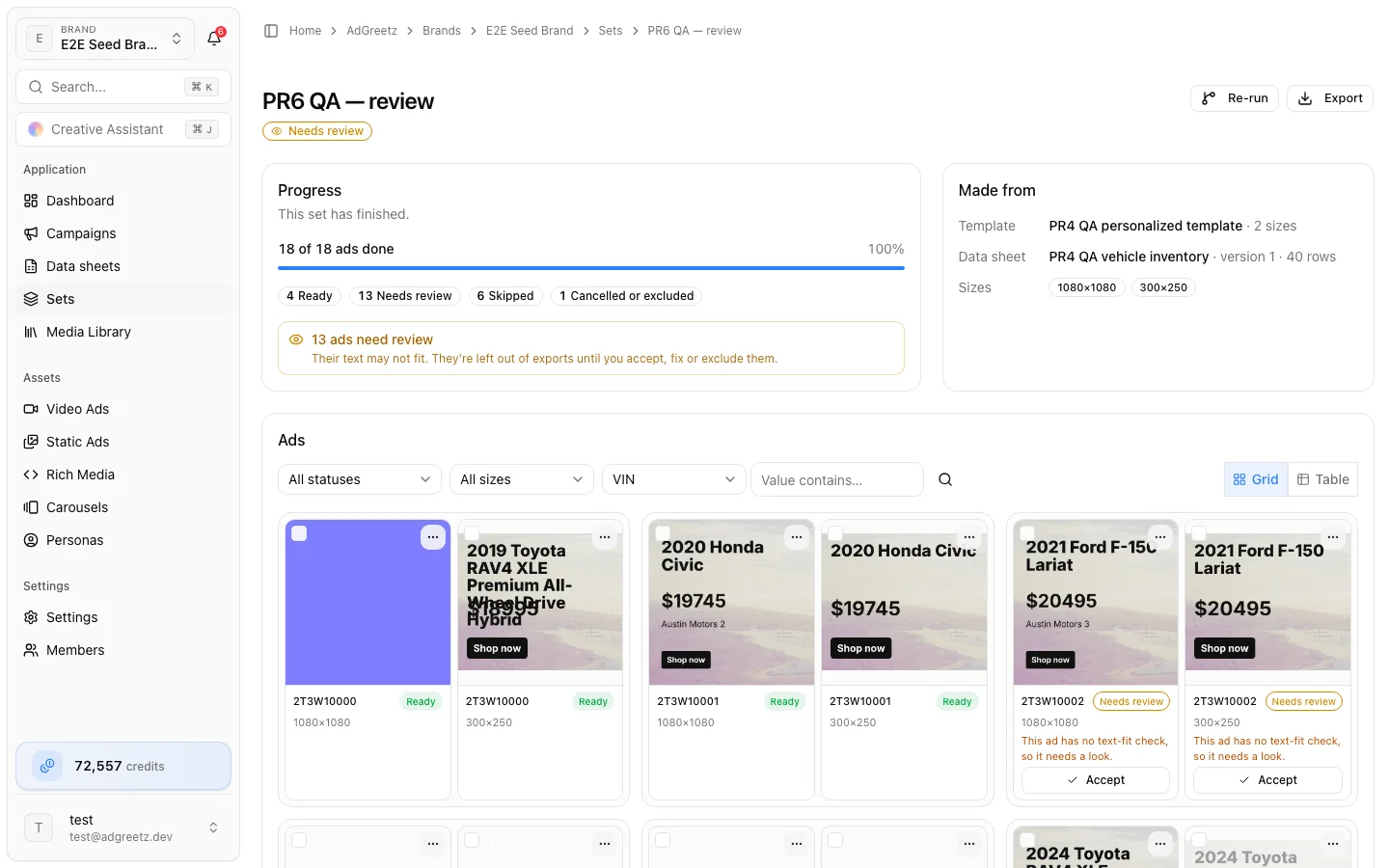Click the search magnifier next to Value contains

pos(945,479)
